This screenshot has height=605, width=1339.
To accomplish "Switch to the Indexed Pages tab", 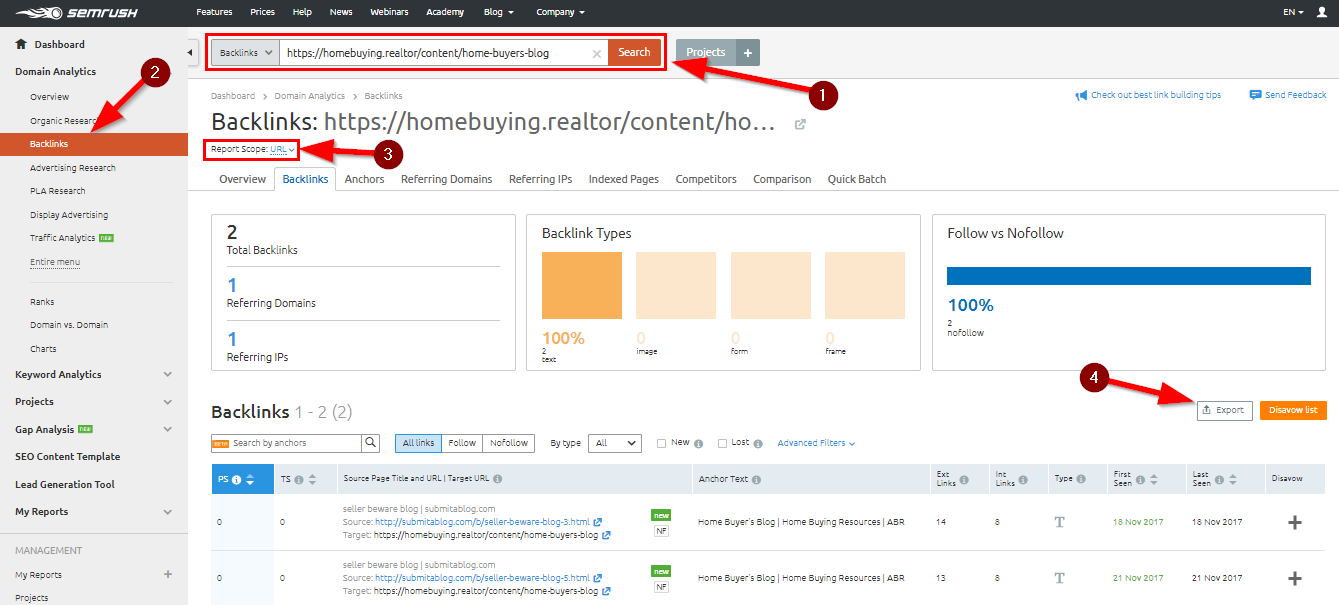I will 624,179.
